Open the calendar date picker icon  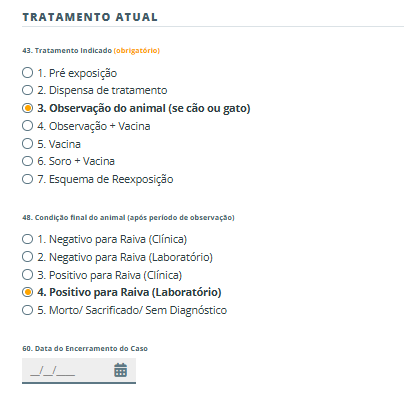[x=120, y=370]
